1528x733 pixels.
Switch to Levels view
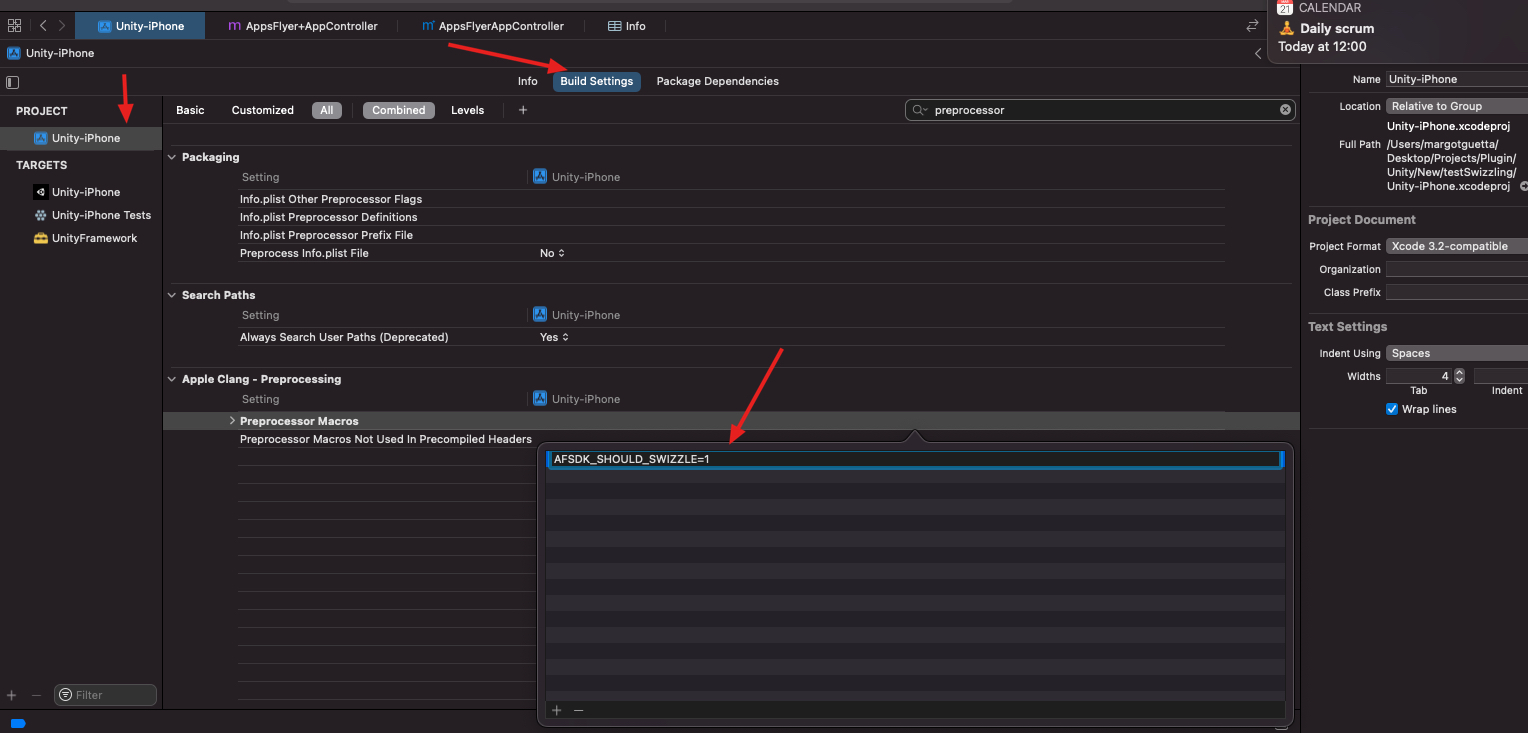(467, 110)
